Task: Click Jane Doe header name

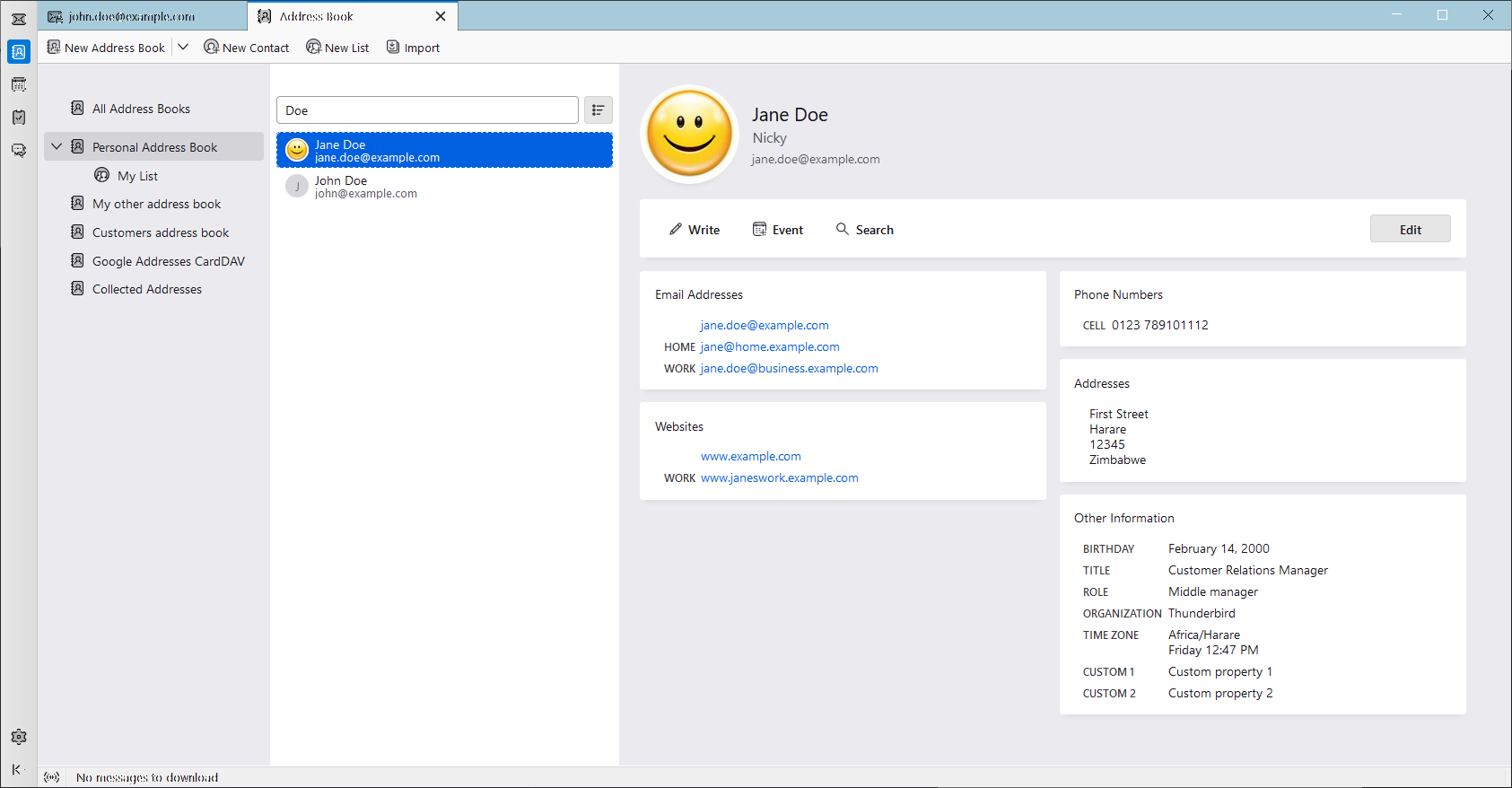Action: [x=790, y=115]
